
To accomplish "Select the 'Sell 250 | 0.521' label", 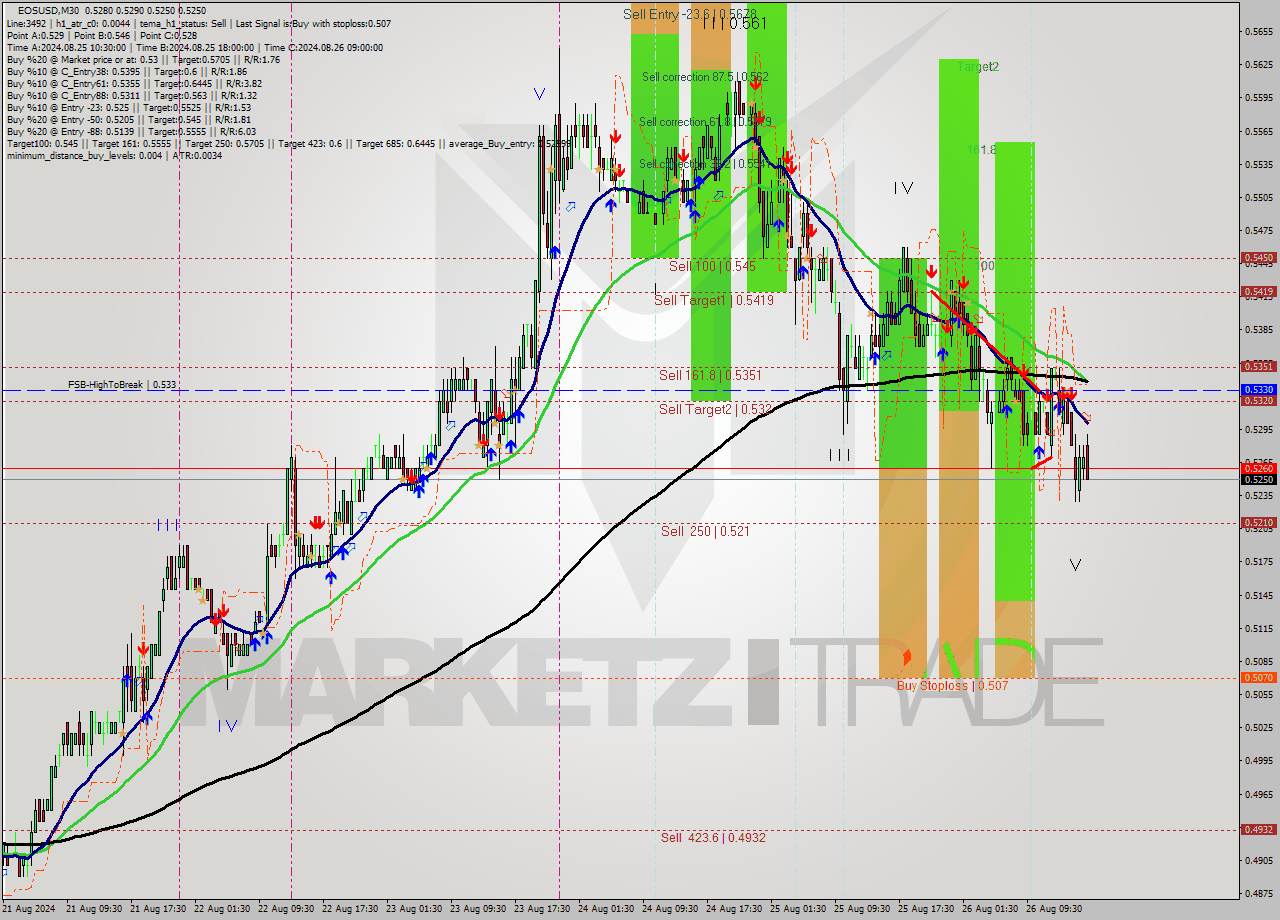I will point(705,531).
